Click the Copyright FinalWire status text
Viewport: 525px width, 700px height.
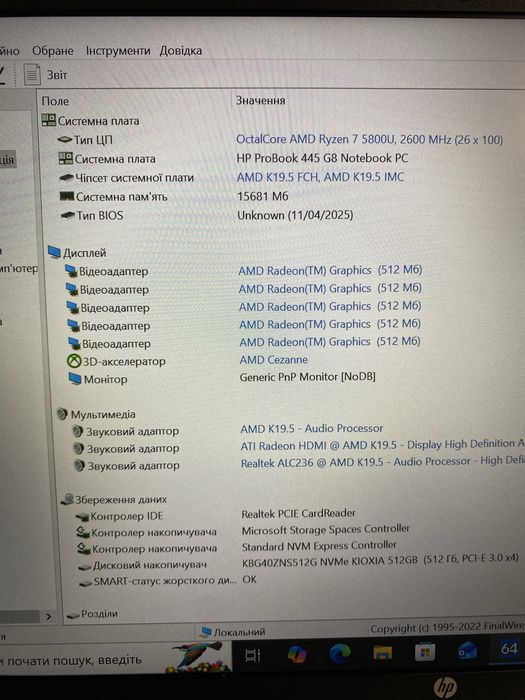[447, 627]
